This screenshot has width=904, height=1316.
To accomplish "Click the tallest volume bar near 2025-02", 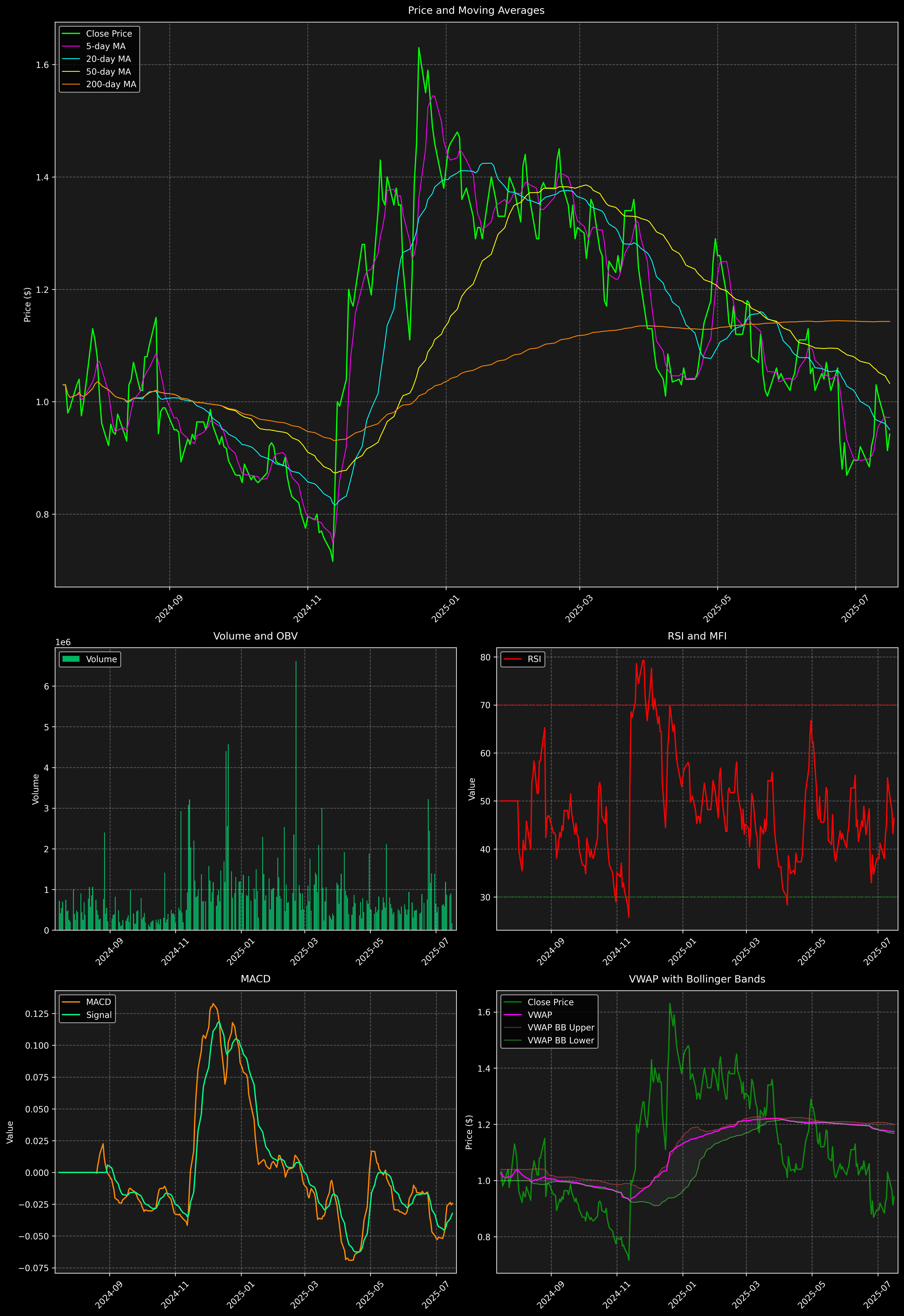I will pyautogui.click(x=296, y=795).
